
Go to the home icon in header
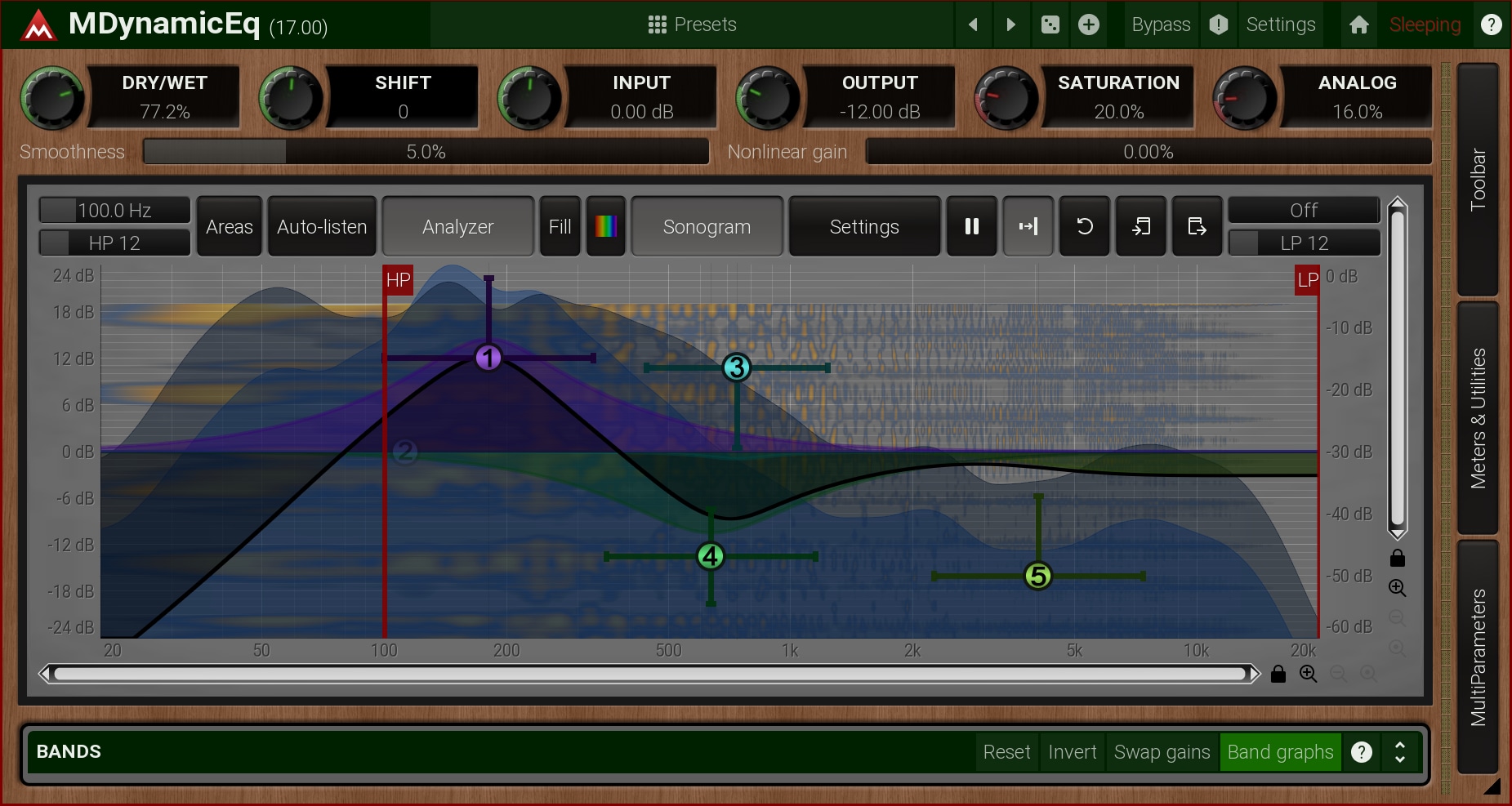1358,24
